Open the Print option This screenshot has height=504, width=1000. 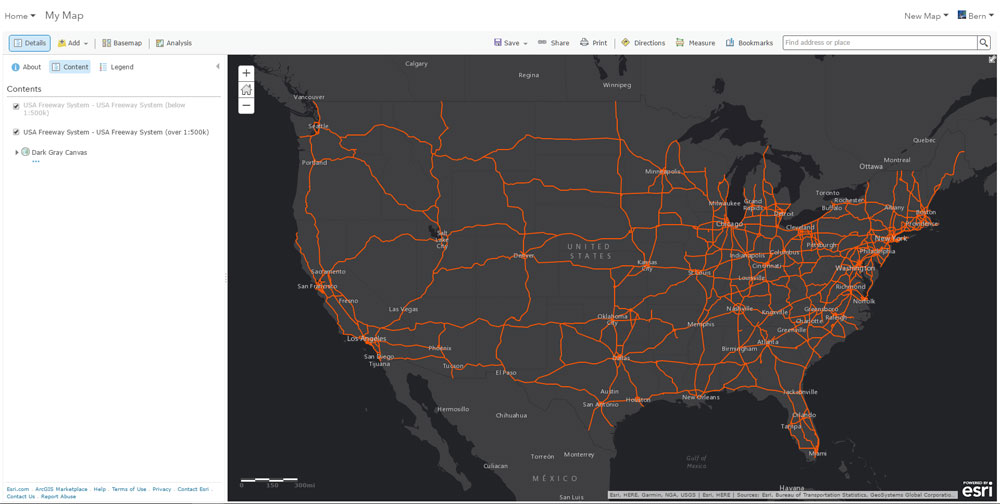point(593,43)
